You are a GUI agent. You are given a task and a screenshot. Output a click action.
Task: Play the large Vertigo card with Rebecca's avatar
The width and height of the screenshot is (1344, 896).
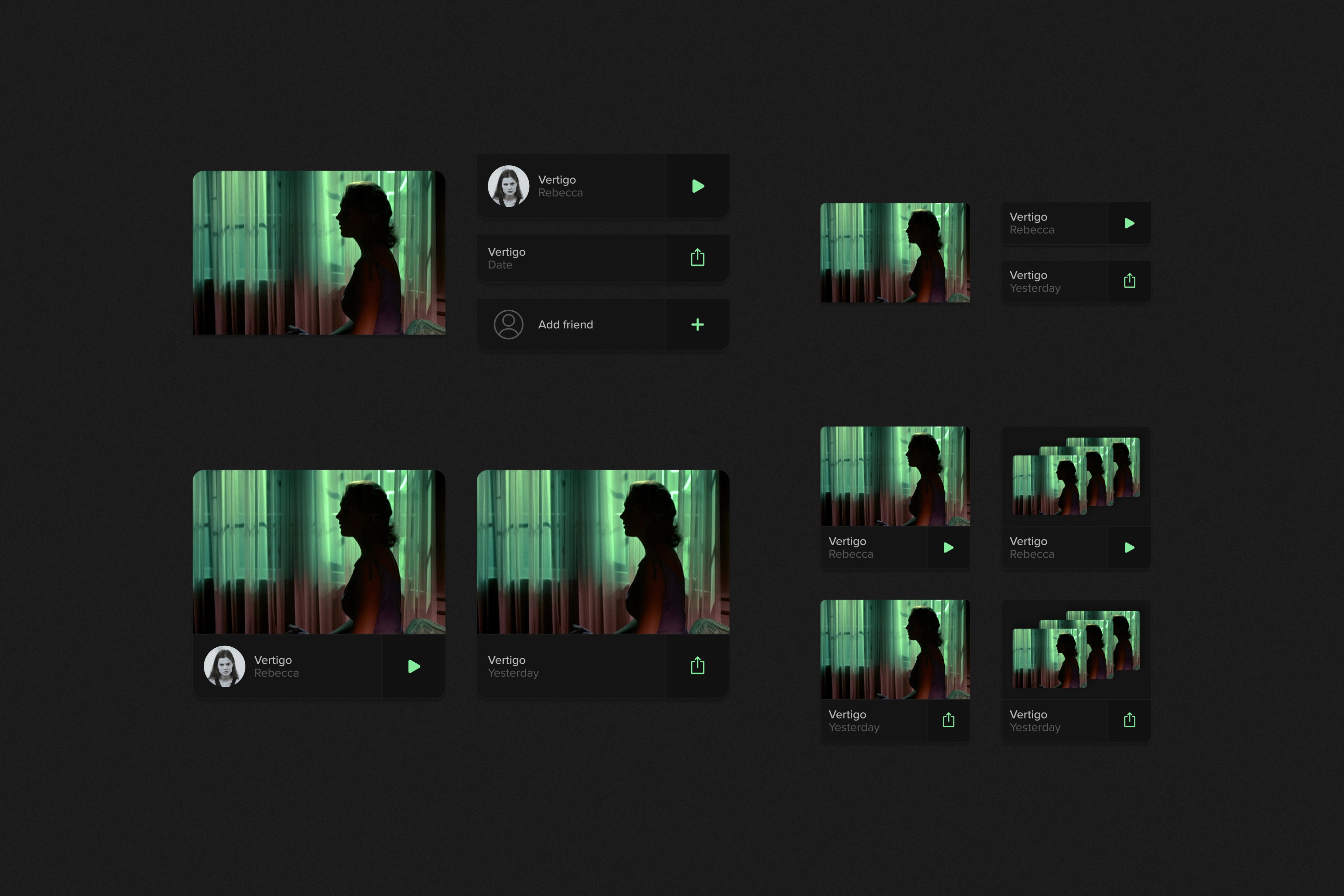tap(414, 666)
